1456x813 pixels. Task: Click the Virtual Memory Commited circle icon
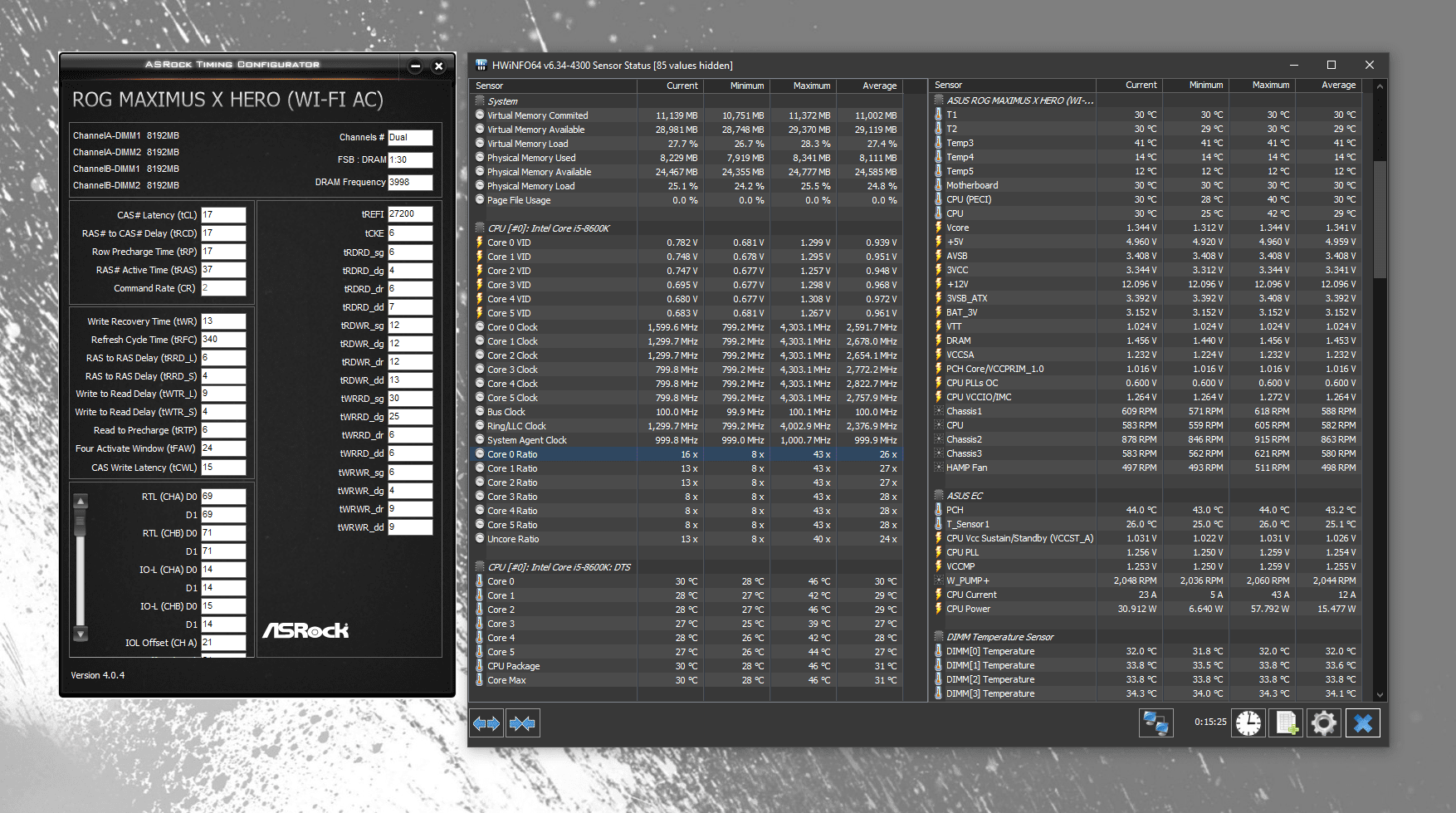point(480,115)
